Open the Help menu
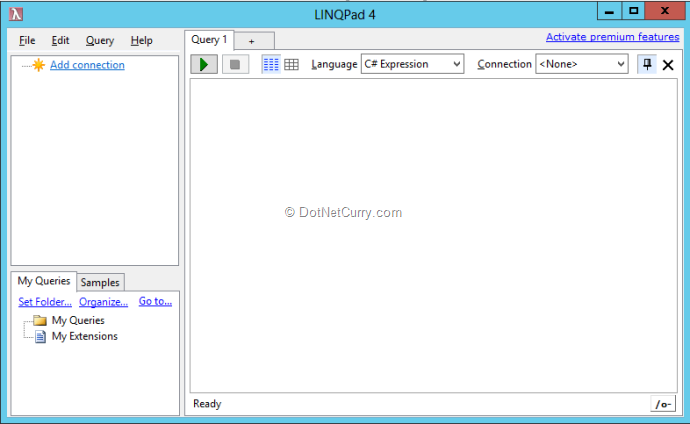The image size is (690, 424). (141, 40)
